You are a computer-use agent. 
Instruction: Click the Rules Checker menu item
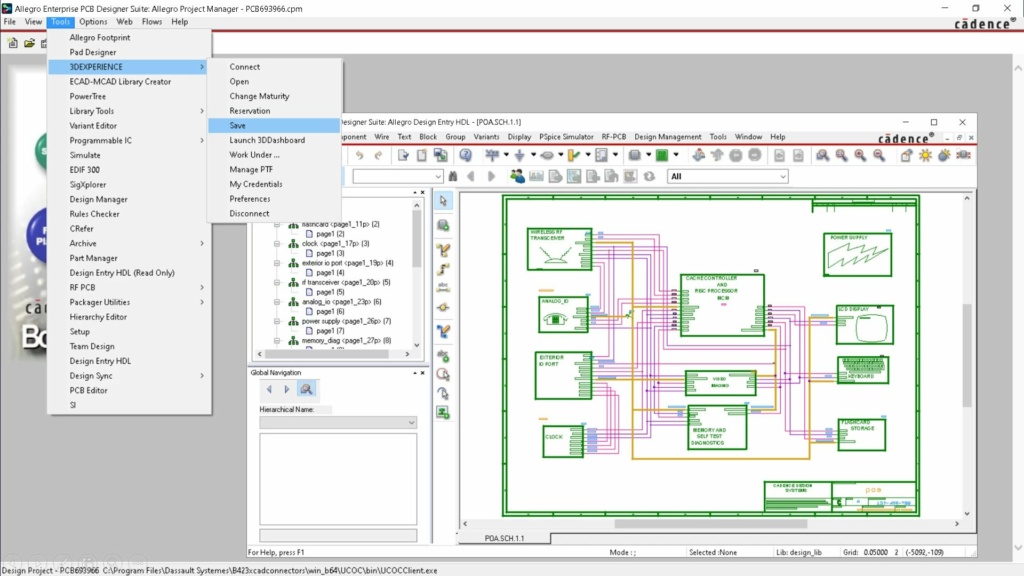click(94, 214)
